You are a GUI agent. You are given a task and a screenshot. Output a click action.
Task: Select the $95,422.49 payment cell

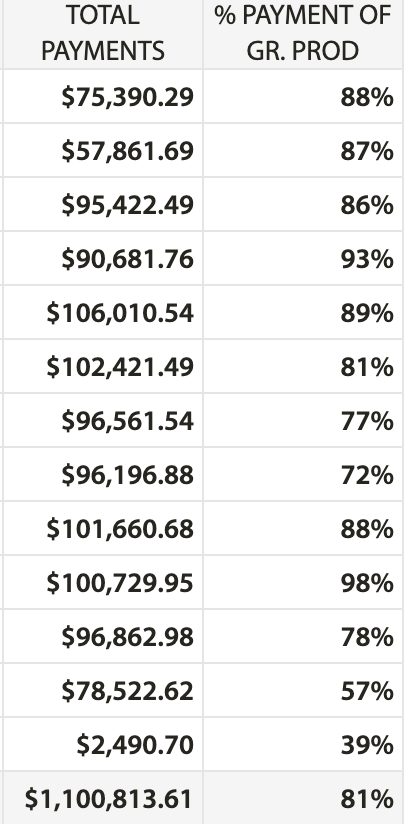coord(103,204)
